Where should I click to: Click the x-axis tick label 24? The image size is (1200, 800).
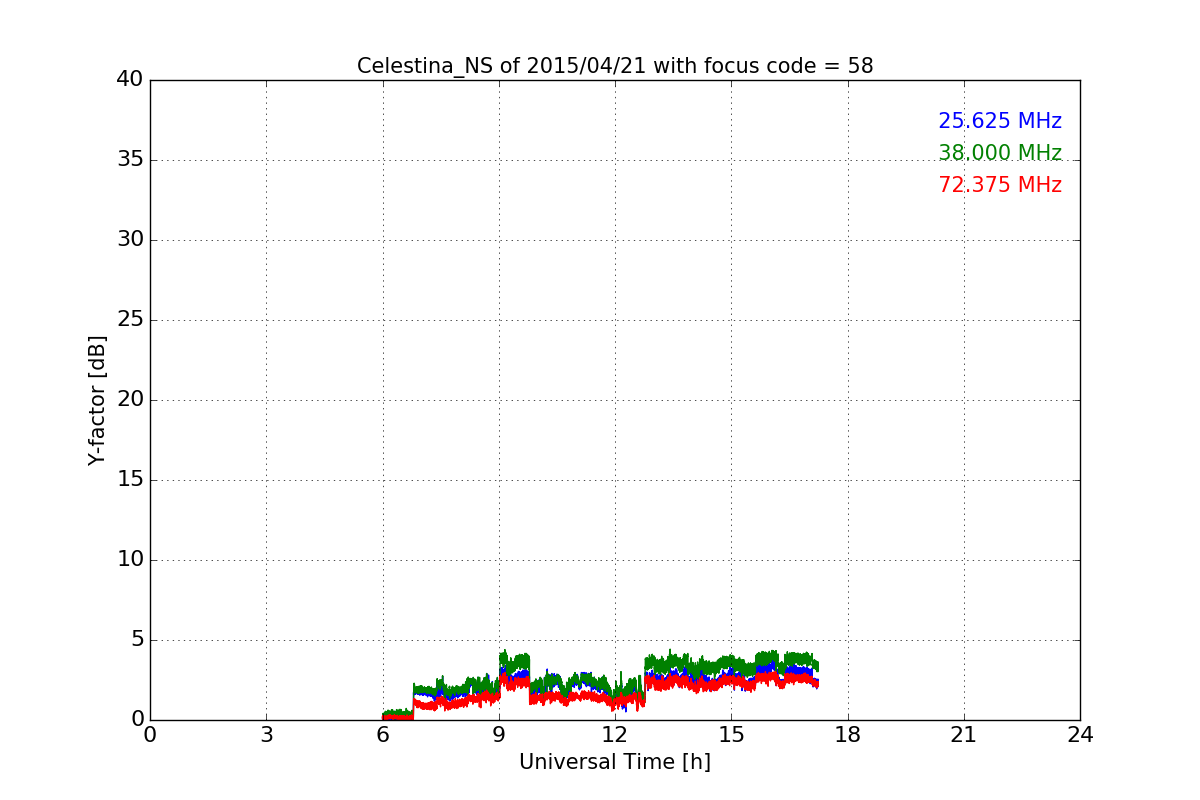pyautogui.click(x=1080, y=735)
